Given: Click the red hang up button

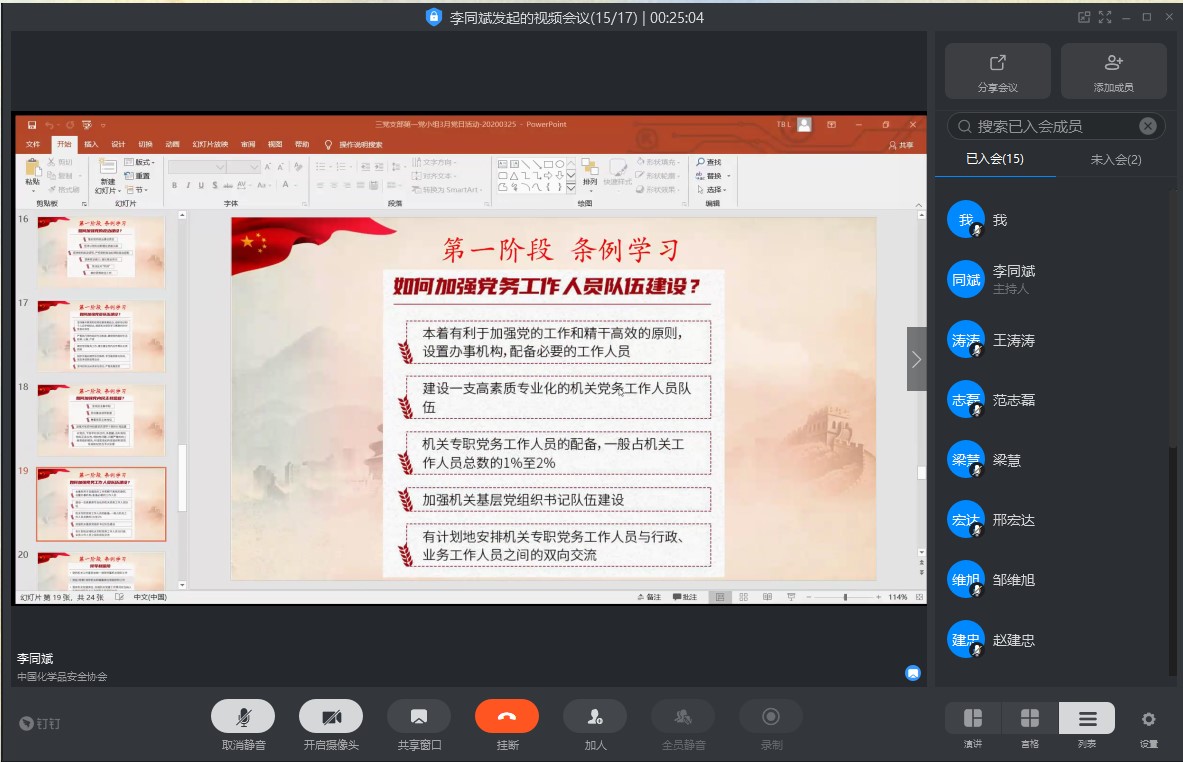Looking at the screenshot, I should coord(506,716).
